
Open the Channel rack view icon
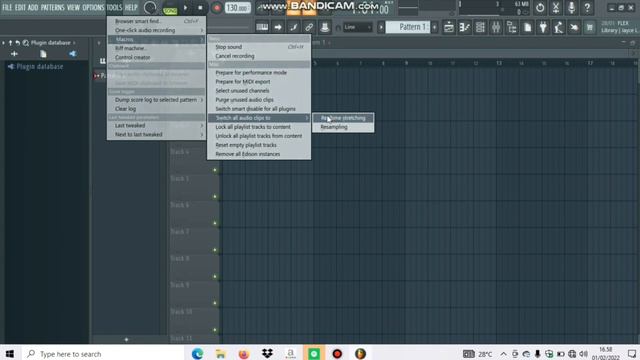click(x=480, y=27)
